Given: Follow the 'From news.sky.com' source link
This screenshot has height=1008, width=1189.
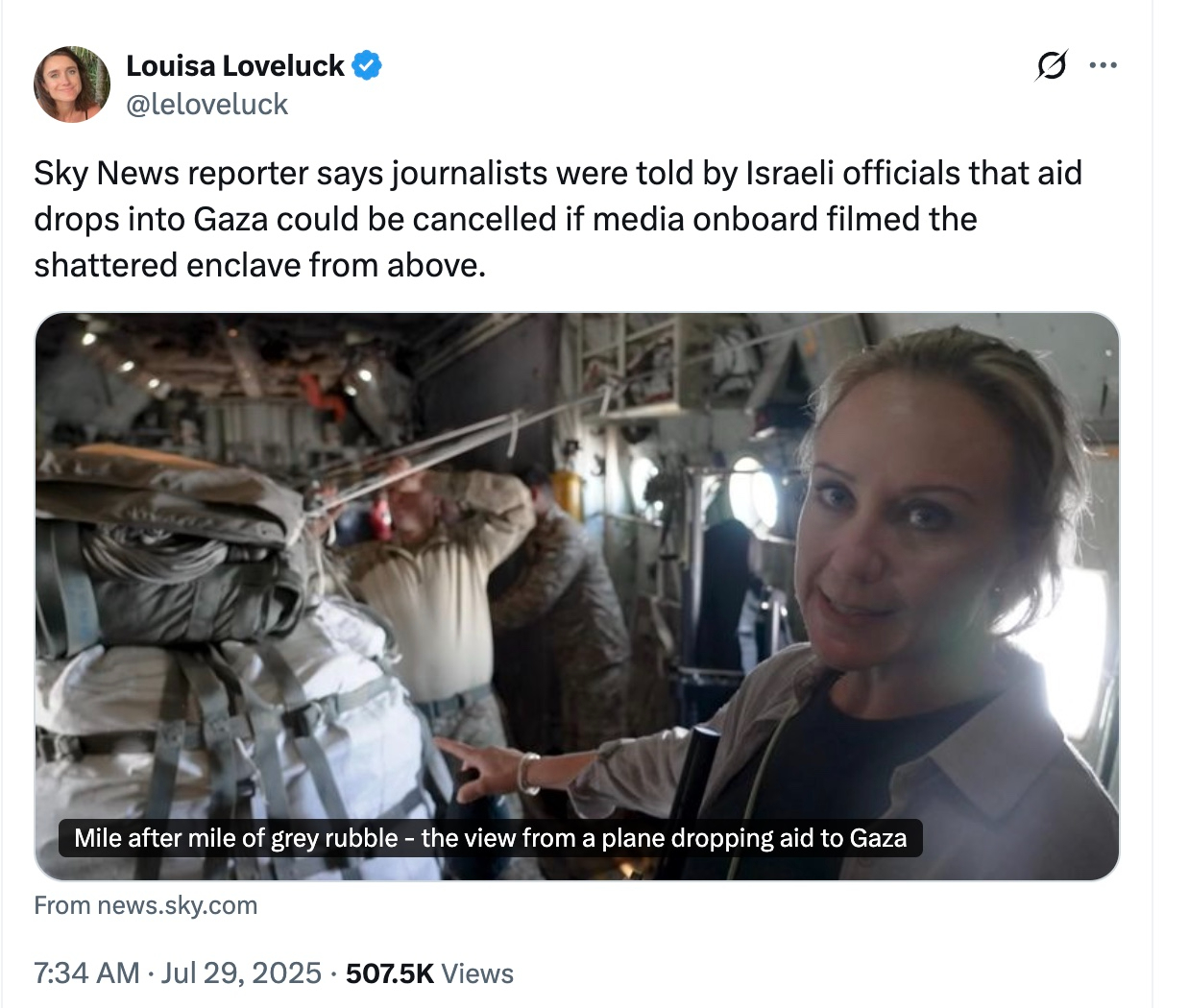Looking at the screenshot, I should pyautogui.click(x=146, y=905).
